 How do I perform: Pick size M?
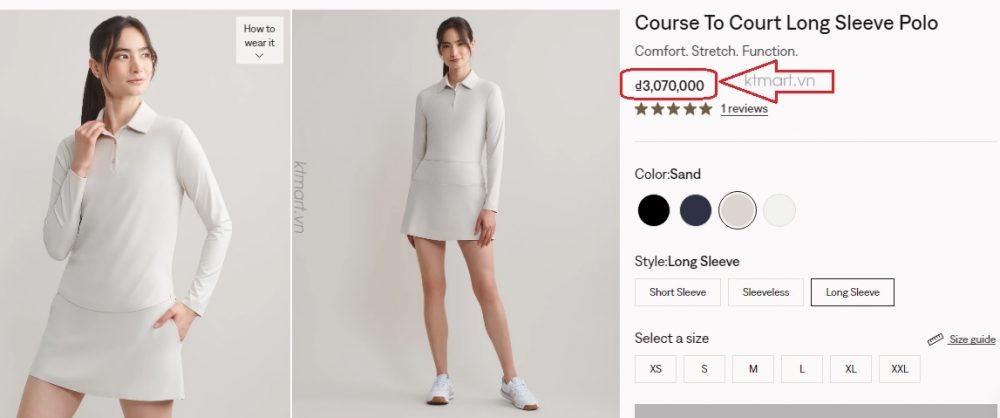tap(753, 369)
